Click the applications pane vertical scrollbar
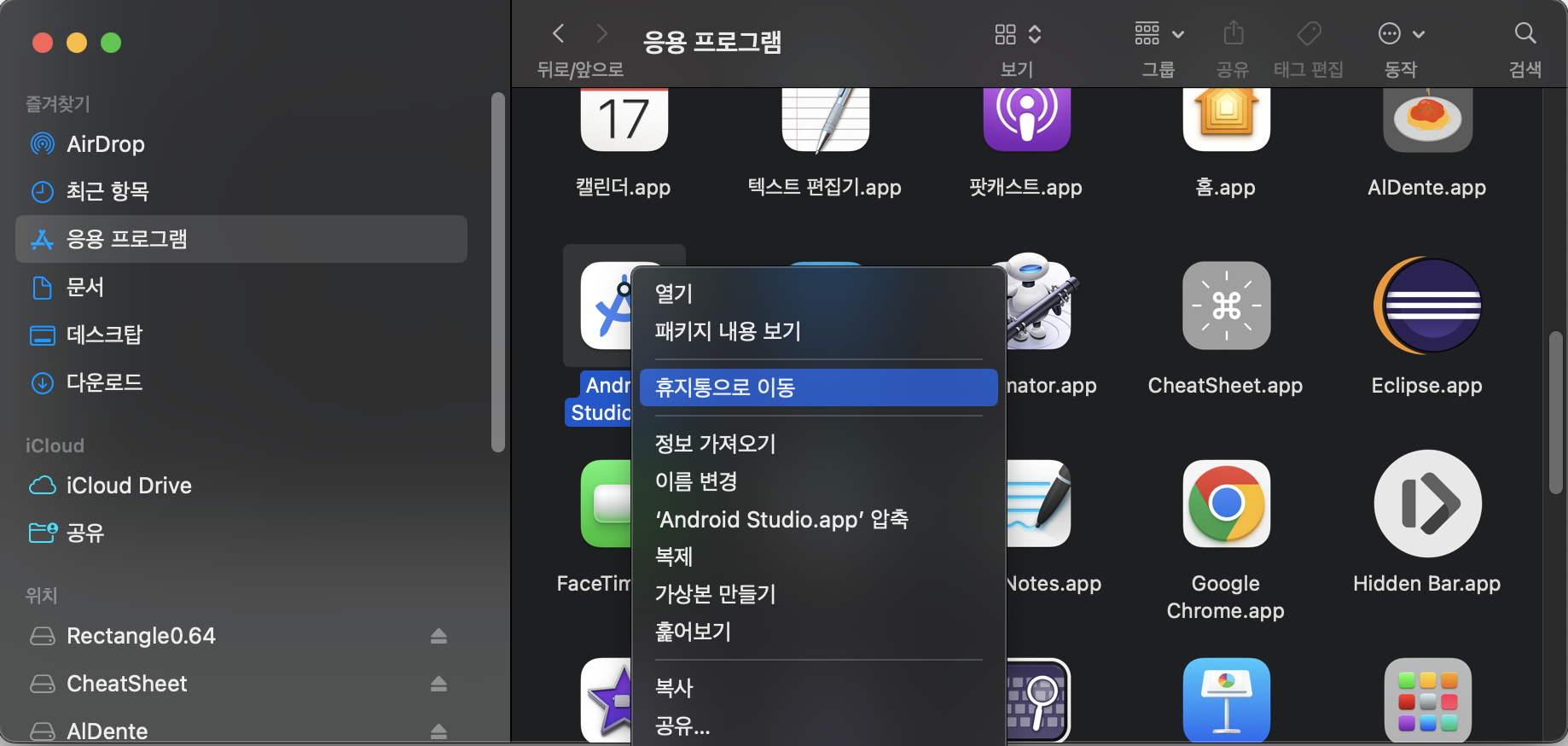Image resolution: width=1568 pixels, height=746 pixels. 1556,412
